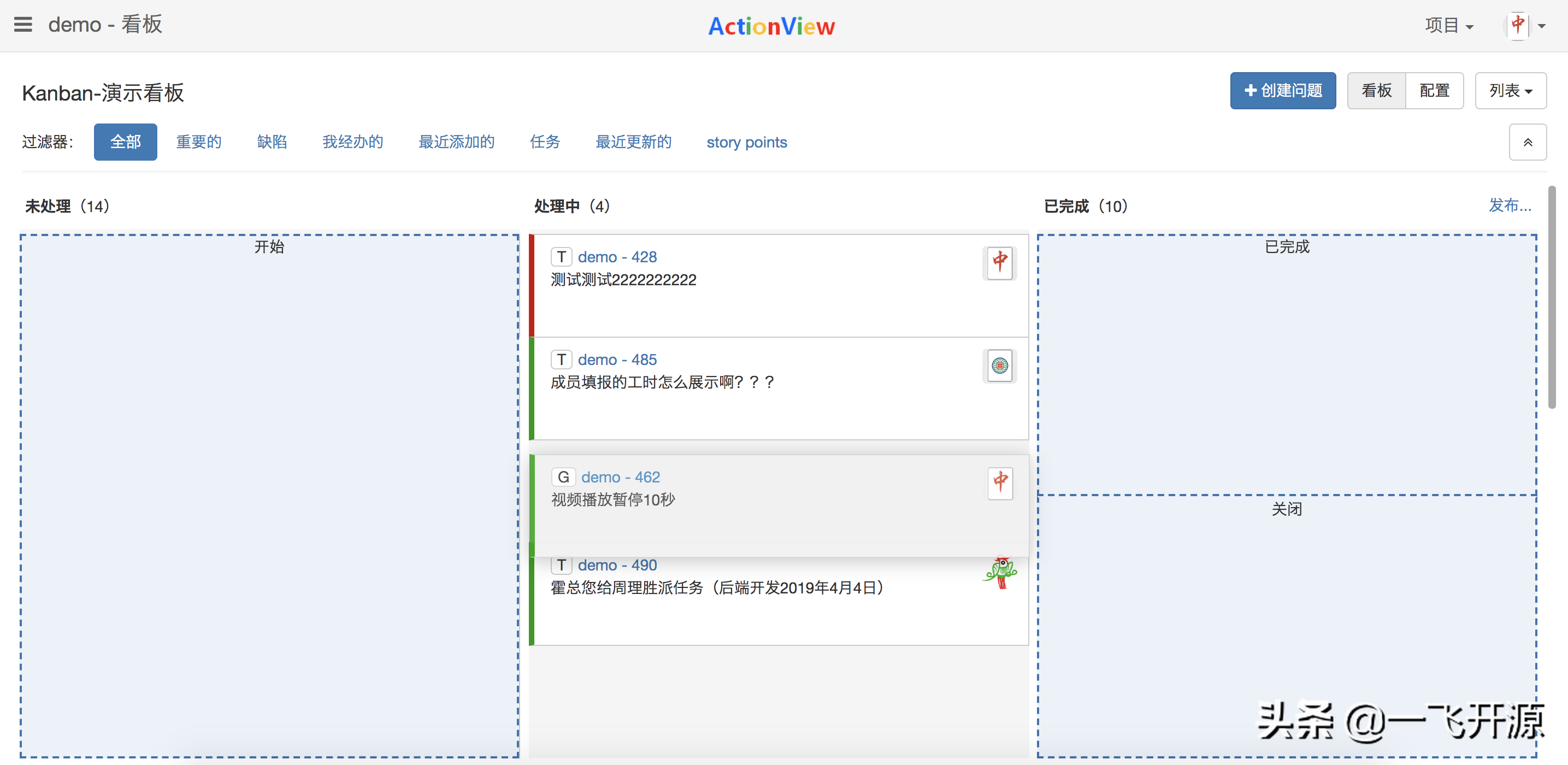Image resolution: width=1568 pixels, height=765 pixels.
Task: Click the target icon on demo-485
Action: tap(999, 365)
